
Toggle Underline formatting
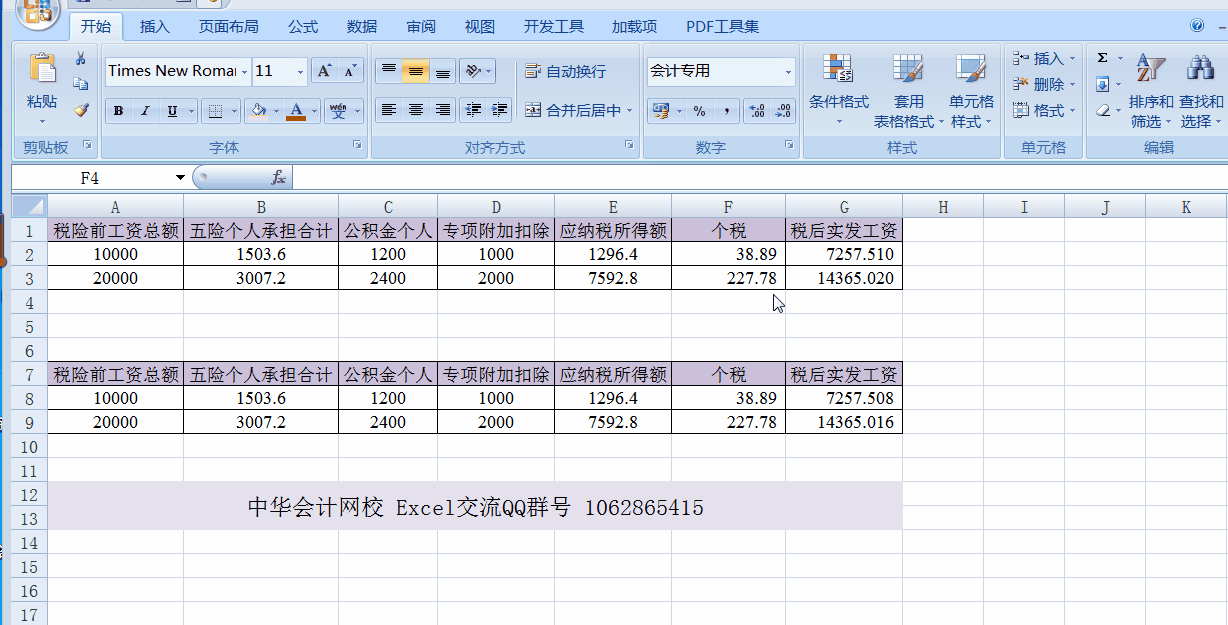[172, 111]
